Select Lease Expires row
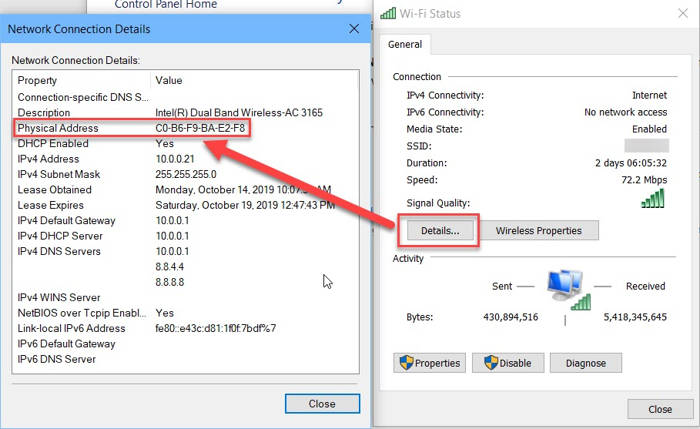 (x=185, y=205)
